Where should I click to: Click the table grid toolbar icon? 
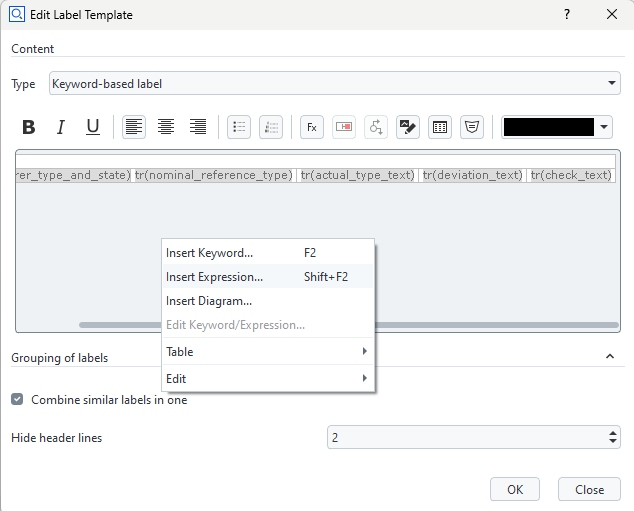tap(440, 127)
